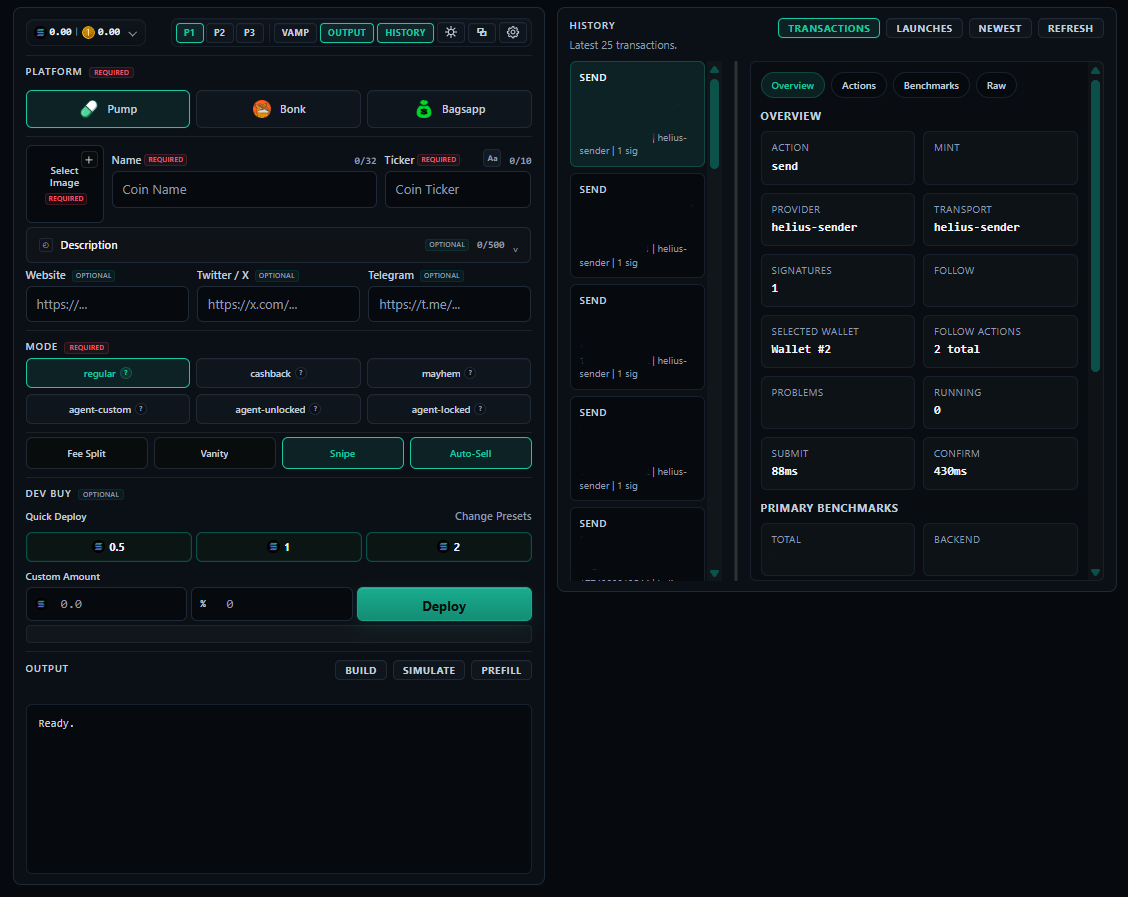This screenshot has height=897, width=1128.
Task: Click the overview panel scrollbar thumb
Action: click(x=1095, y=226)
